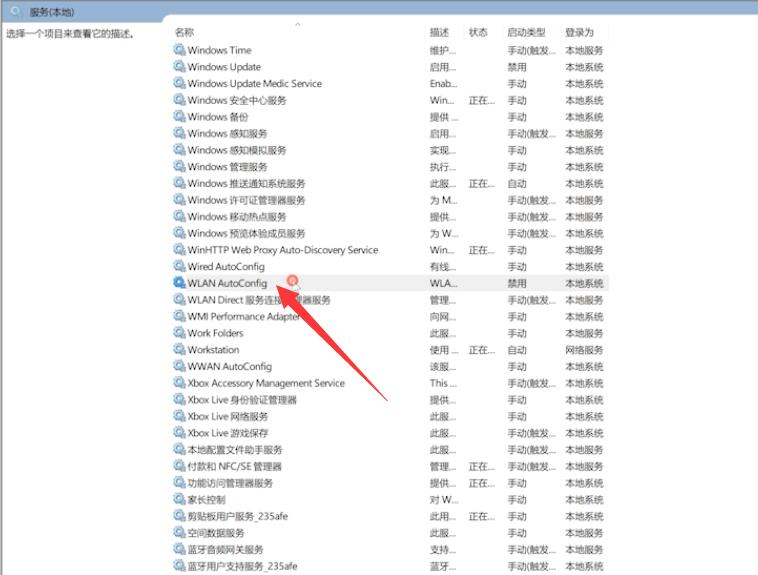Click the highlighted WLAN AutoConfig gear icon
This screenshot has height=575, width=758.
tap(179, 283)
